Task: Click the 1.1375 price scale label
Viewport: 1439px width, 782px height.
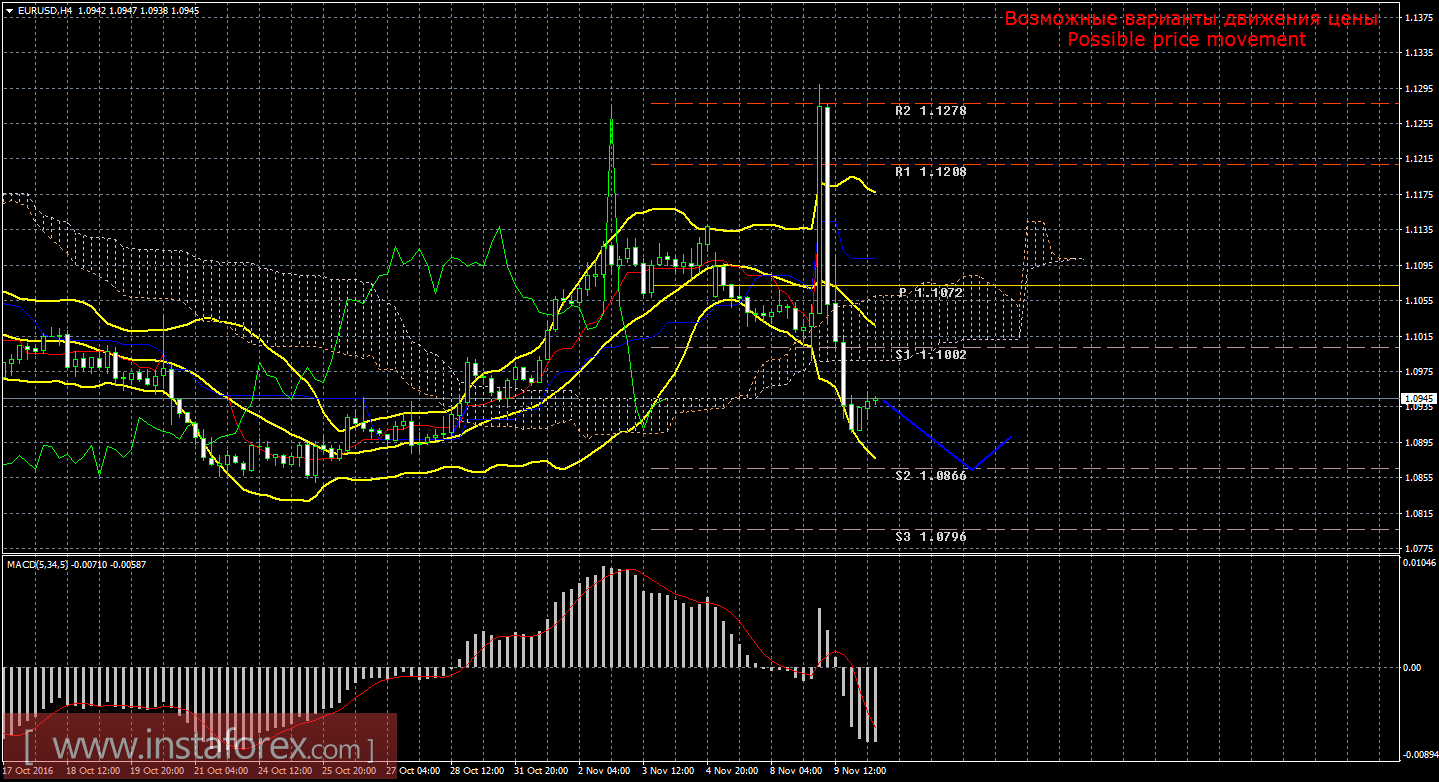Action: click(x=1419, y=18)
